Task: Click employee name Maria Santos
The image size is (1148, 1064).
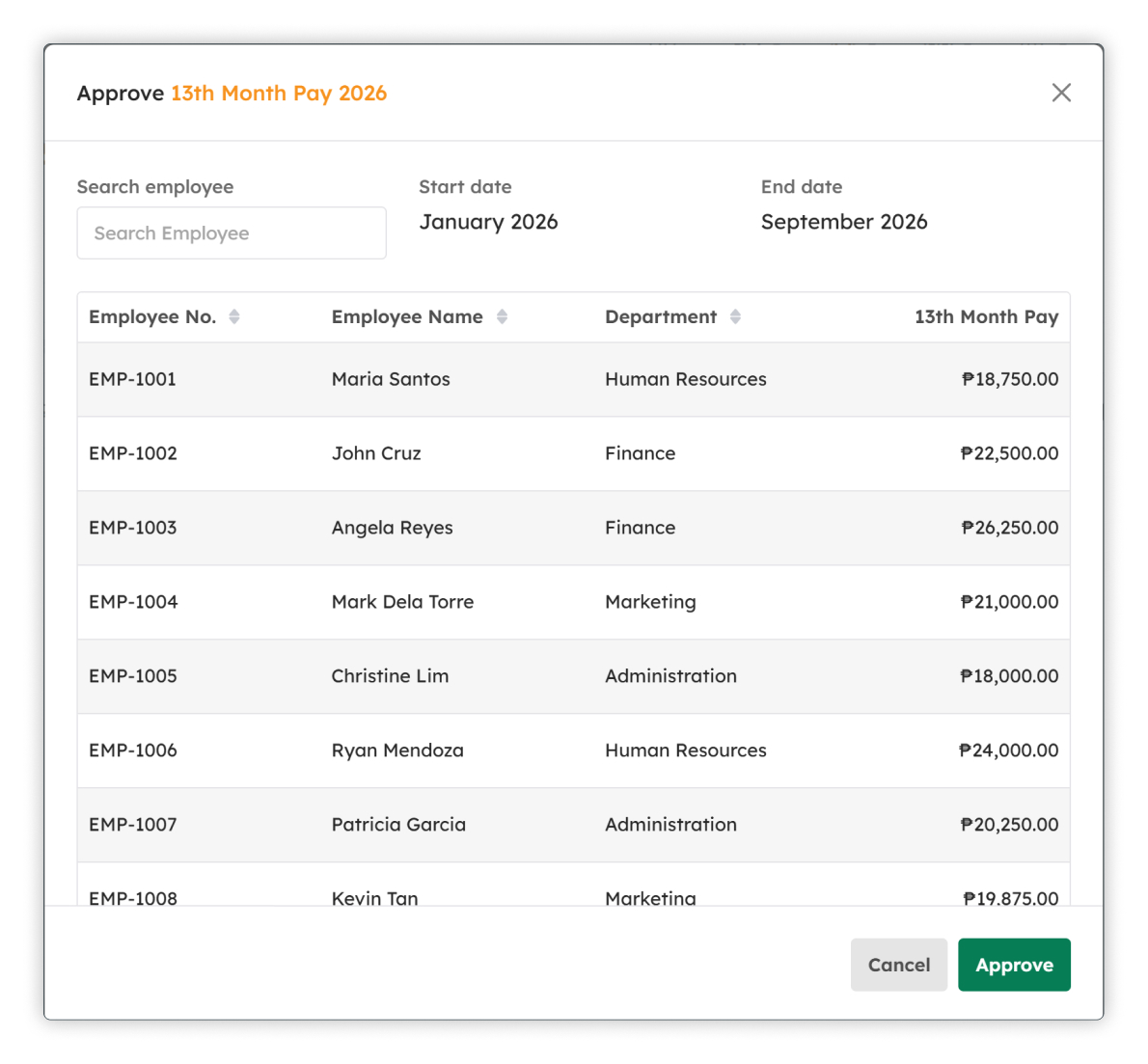Action: coord(391,379)
